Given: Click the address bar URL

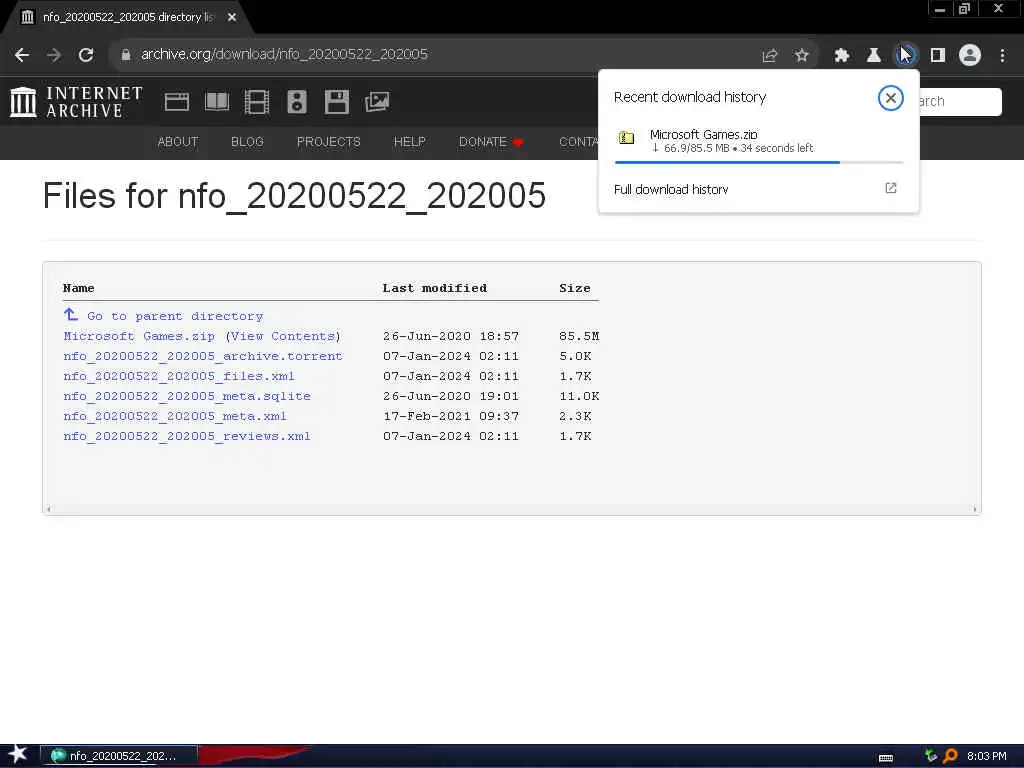Looking at the screenshot, I should click(x=284, y=54).
